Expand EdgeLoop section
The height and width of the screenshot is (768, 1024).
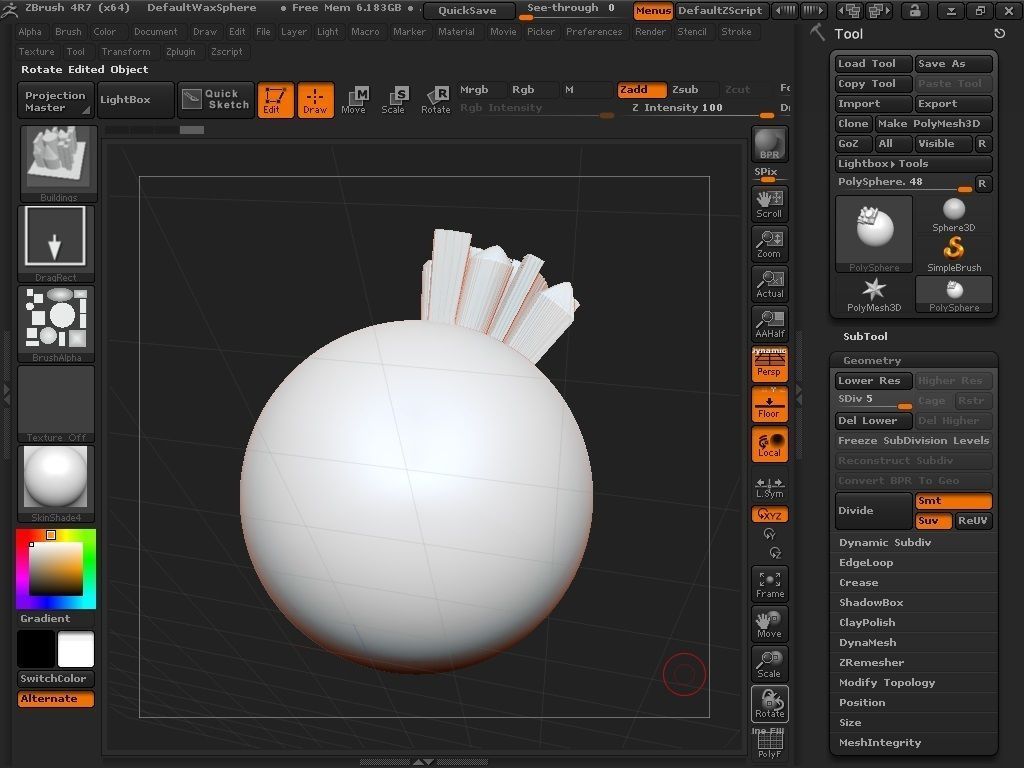tap(866, 562)
